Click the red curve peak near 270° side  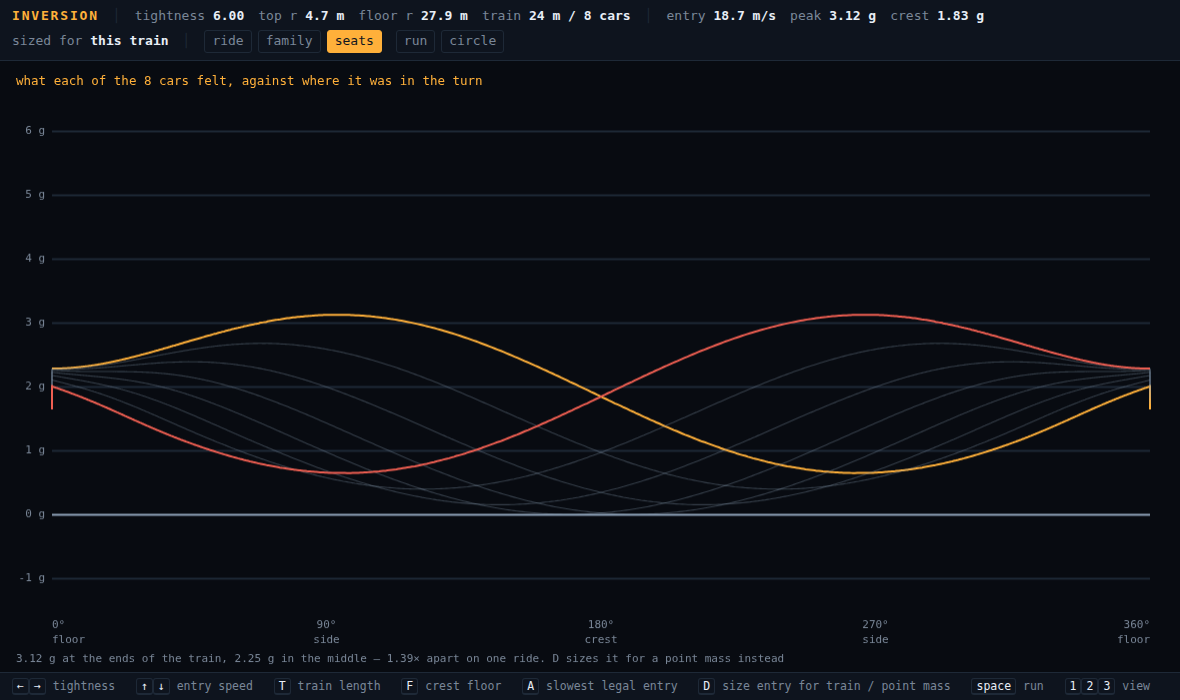point(868,315)
